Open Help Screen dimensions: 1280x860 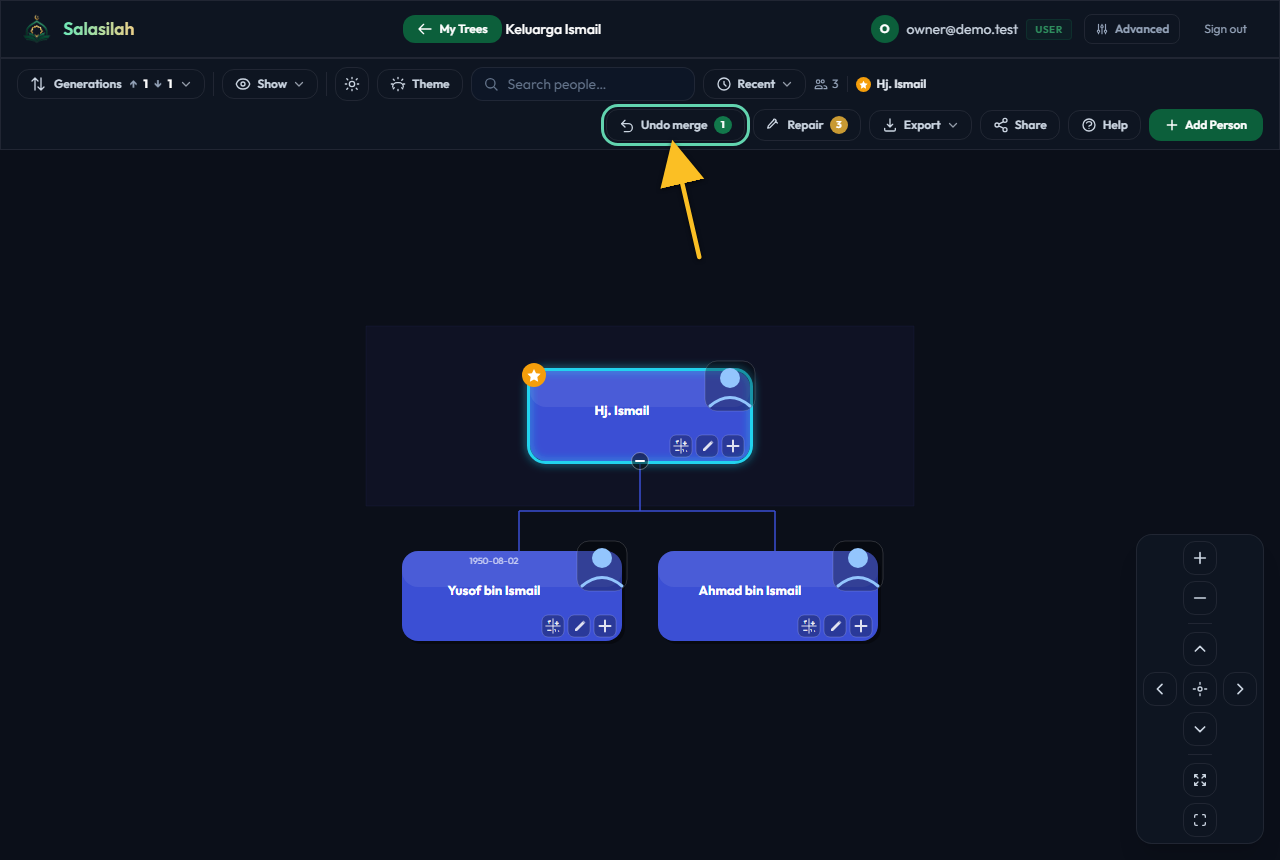(1105, 125)
